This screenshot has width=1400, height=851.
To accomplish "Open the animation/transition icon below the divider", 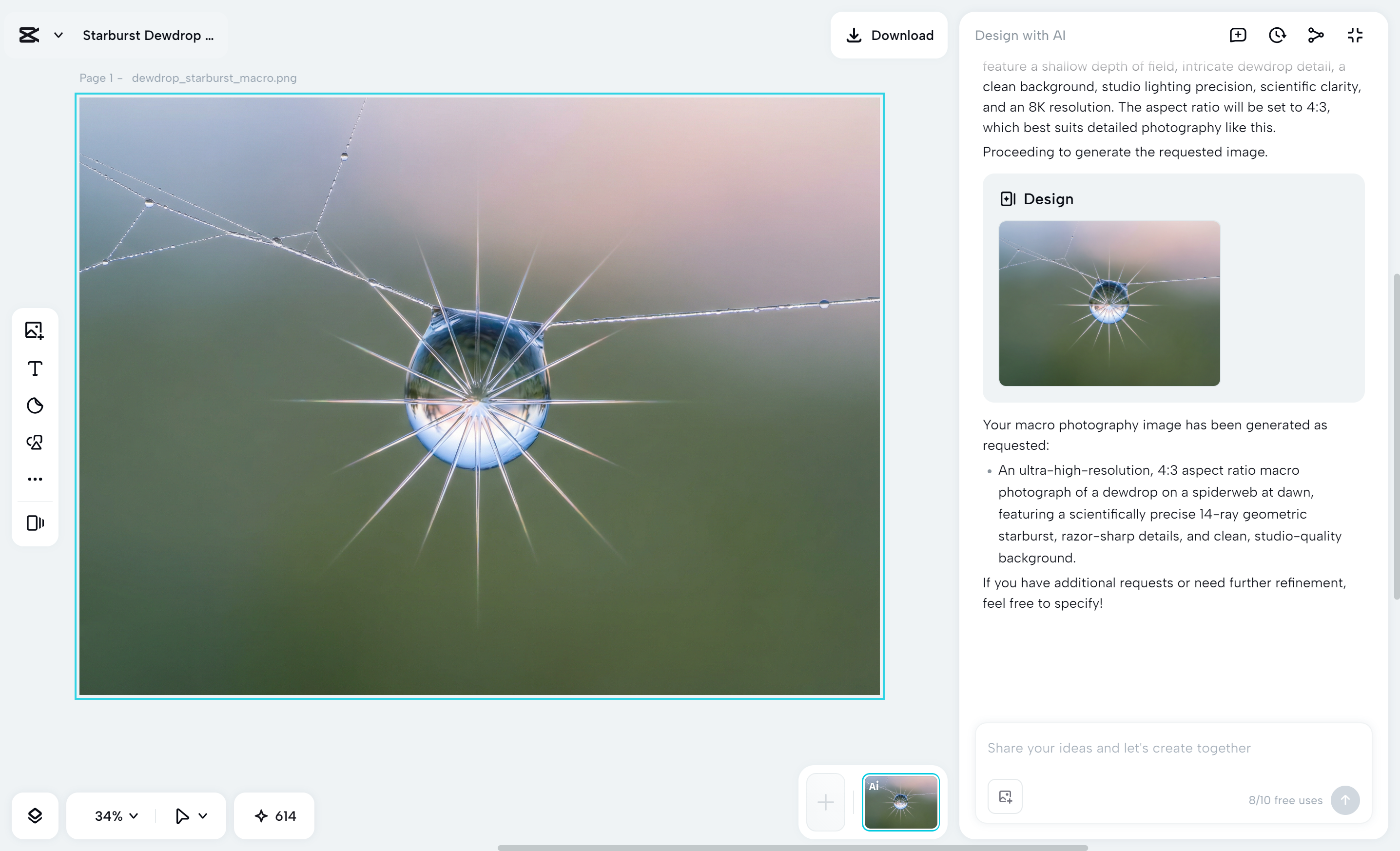I will pyautogui.click(x=35, y=522).
